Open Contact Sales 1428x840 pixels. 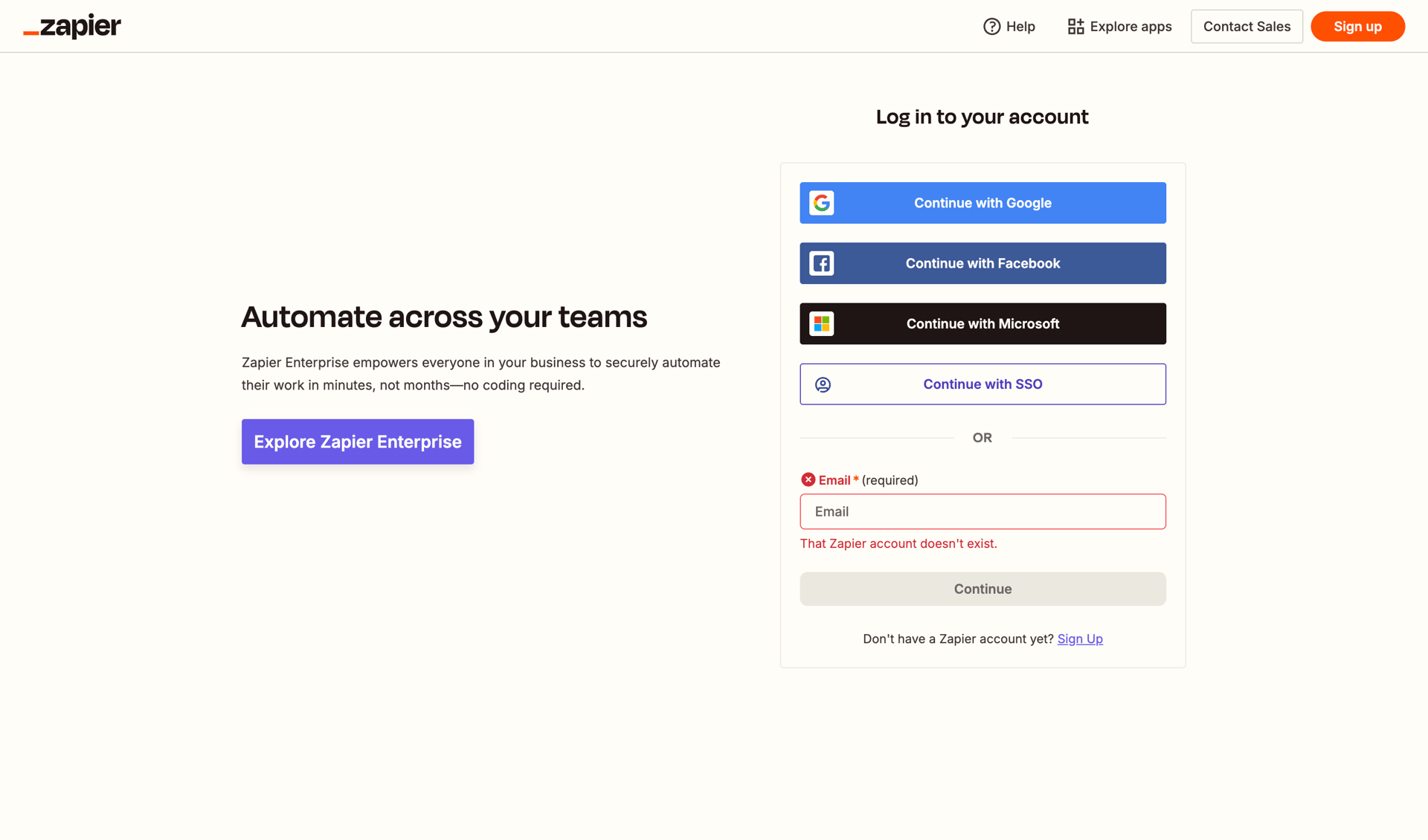coord(1247,26)
